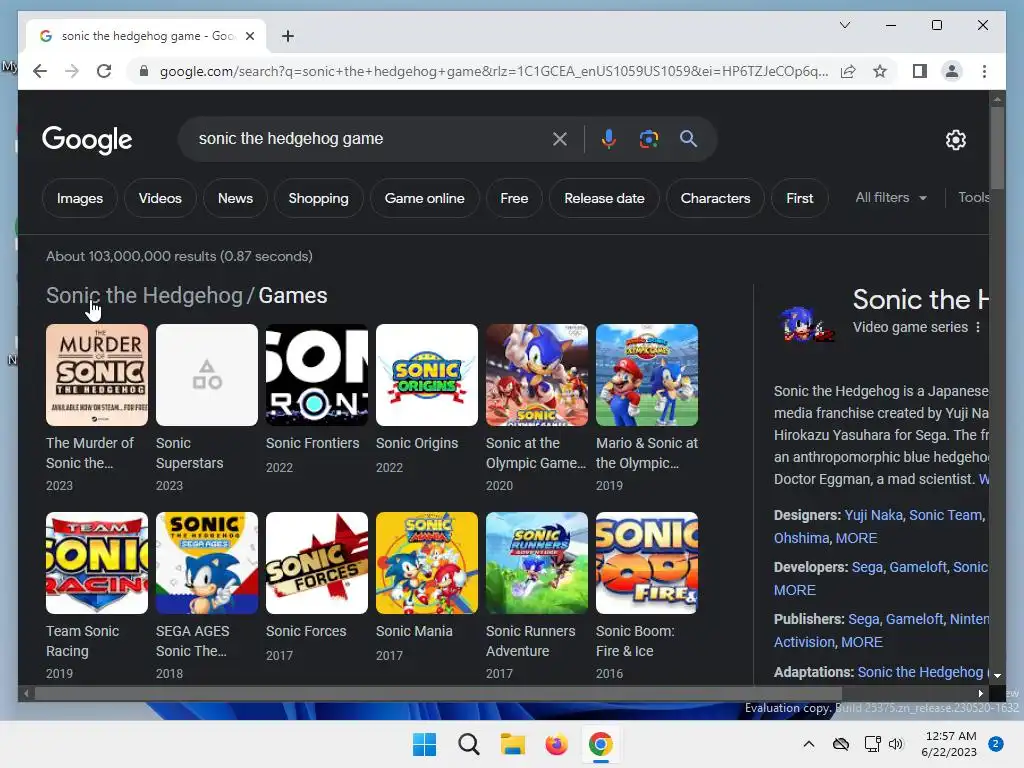Viewport: 1024px width, 768px height.
Task: Open Sonic Runners Adventure card
Action: (x=537, y=596)
